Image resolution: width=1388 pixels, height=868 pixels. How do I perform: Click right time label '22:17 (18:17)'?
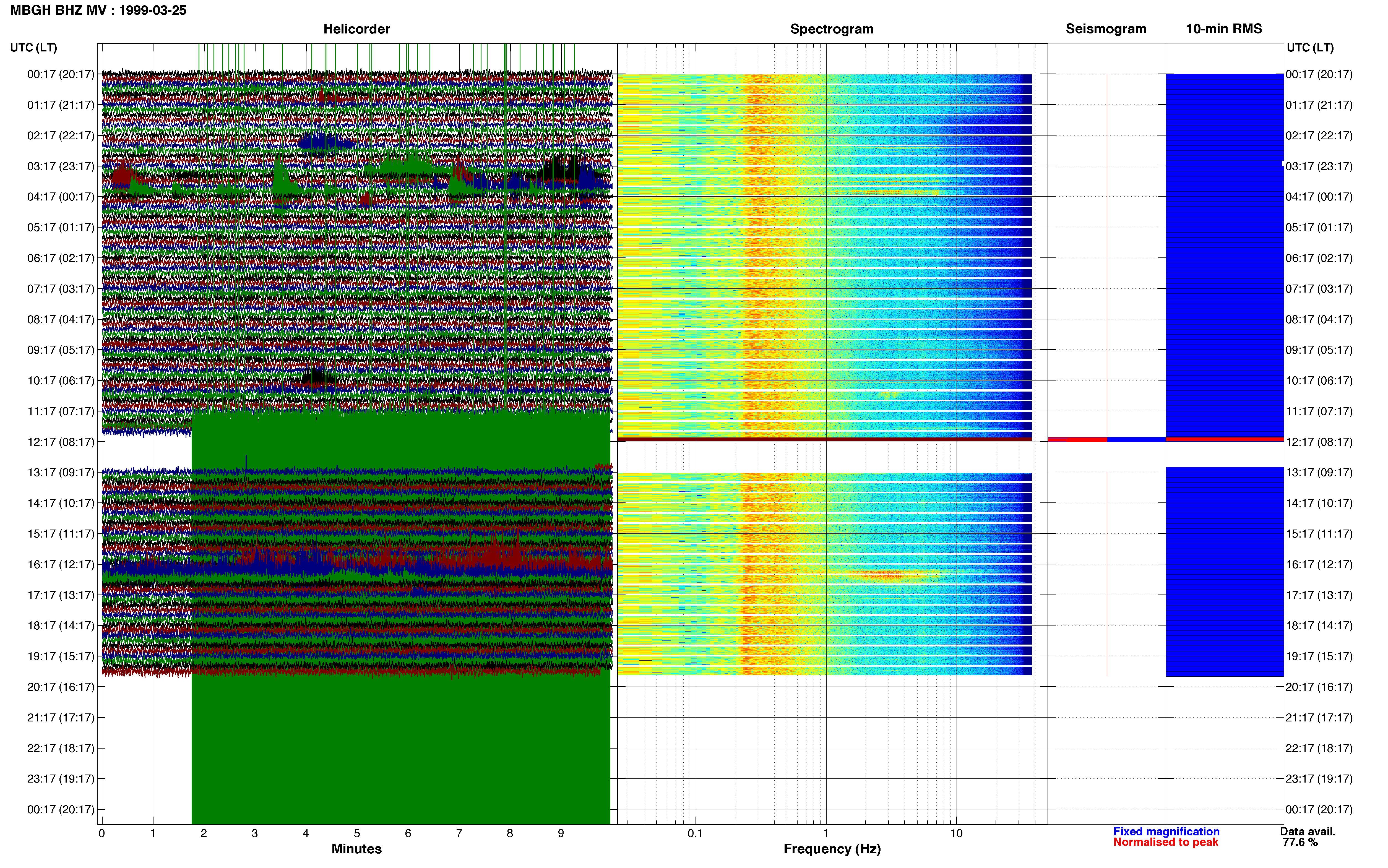click(1319, 748)
